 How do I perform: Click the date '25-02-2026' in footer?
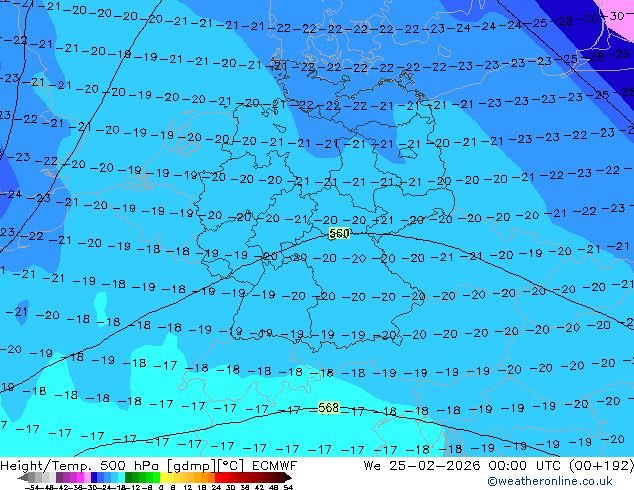click(x=435, y=466)
